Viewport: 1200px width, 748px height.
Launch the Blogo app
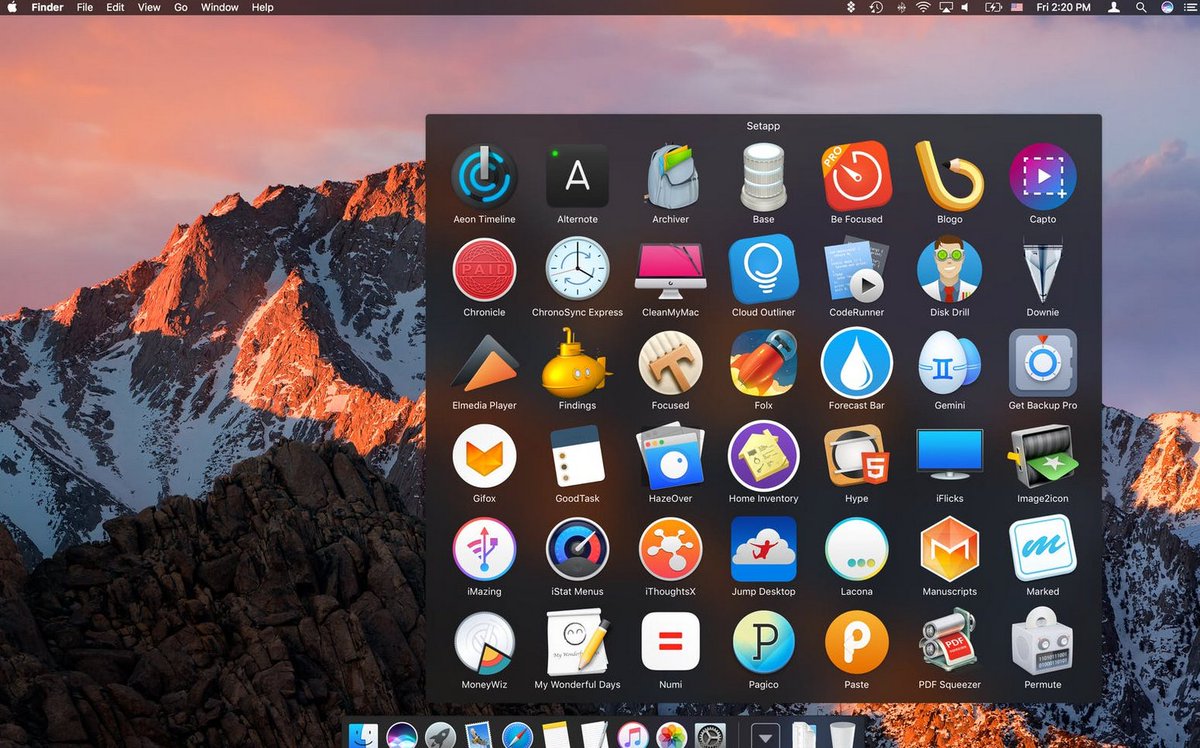[949, 175]
